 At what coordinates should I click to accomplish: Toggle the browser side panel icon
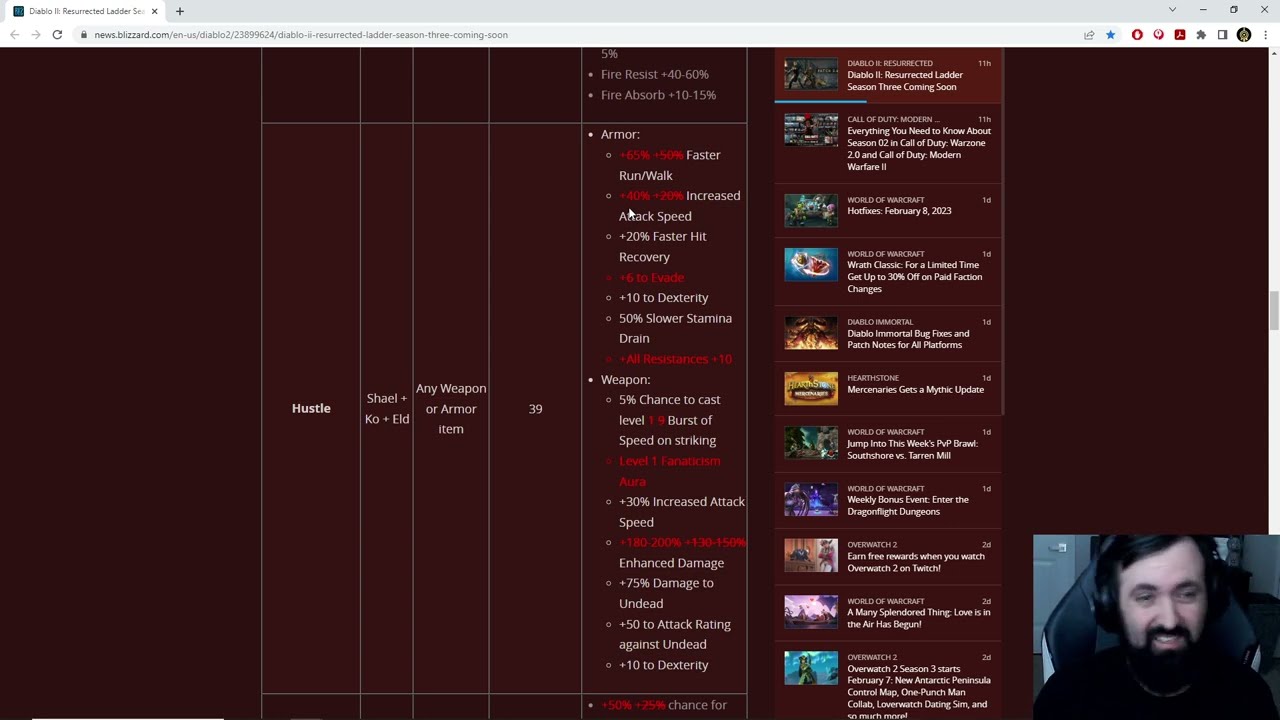(1222, 35)
